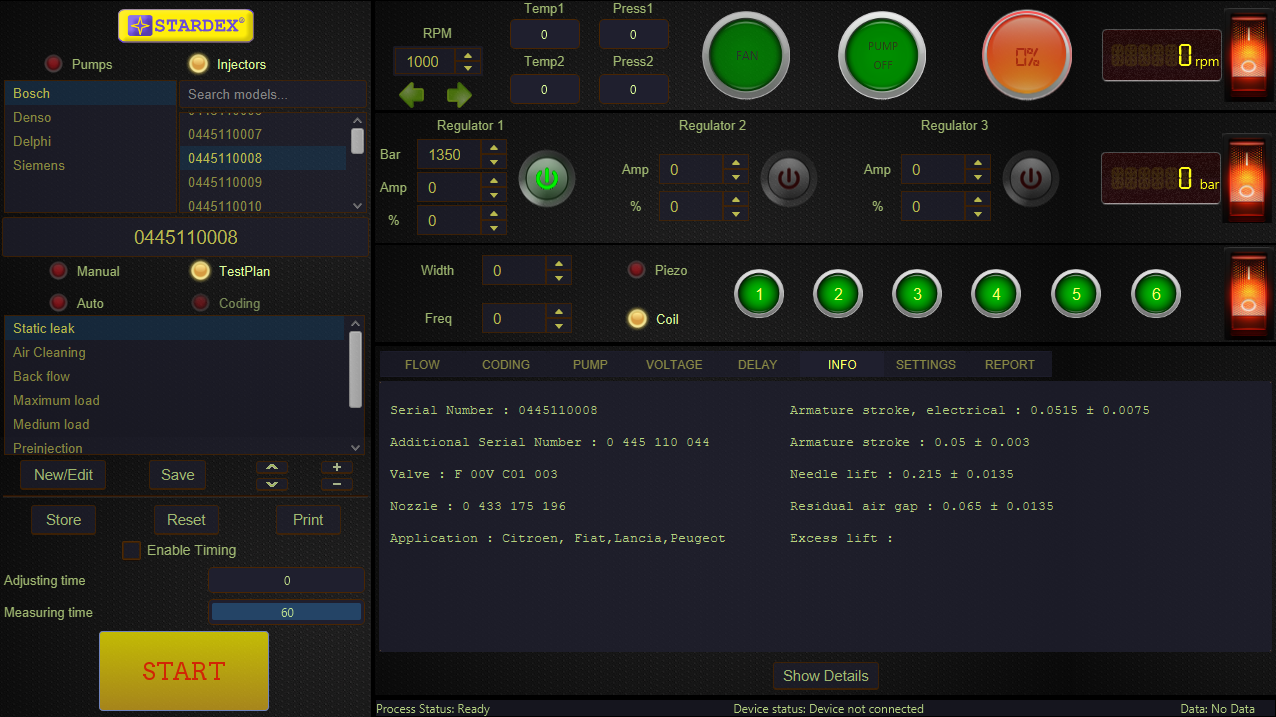This screenshot has height=717, width=1276.
Task: Increase Regulator 3 percent value
Action: [x=977, y=201]
